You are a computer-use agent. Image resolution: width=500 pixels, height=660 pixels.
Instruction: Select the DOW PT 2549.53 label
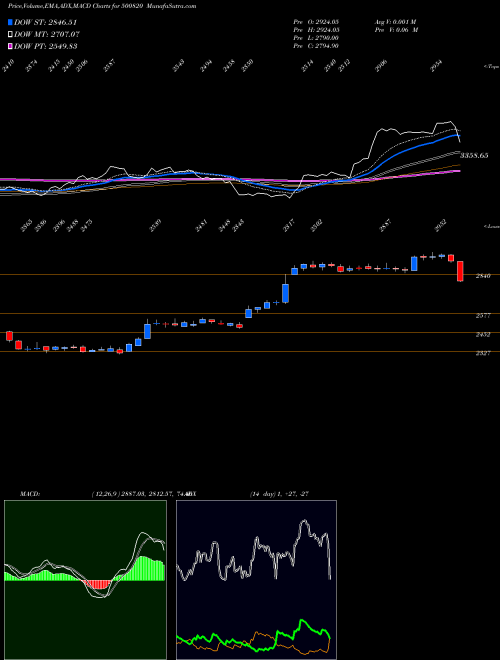point(45,46)
